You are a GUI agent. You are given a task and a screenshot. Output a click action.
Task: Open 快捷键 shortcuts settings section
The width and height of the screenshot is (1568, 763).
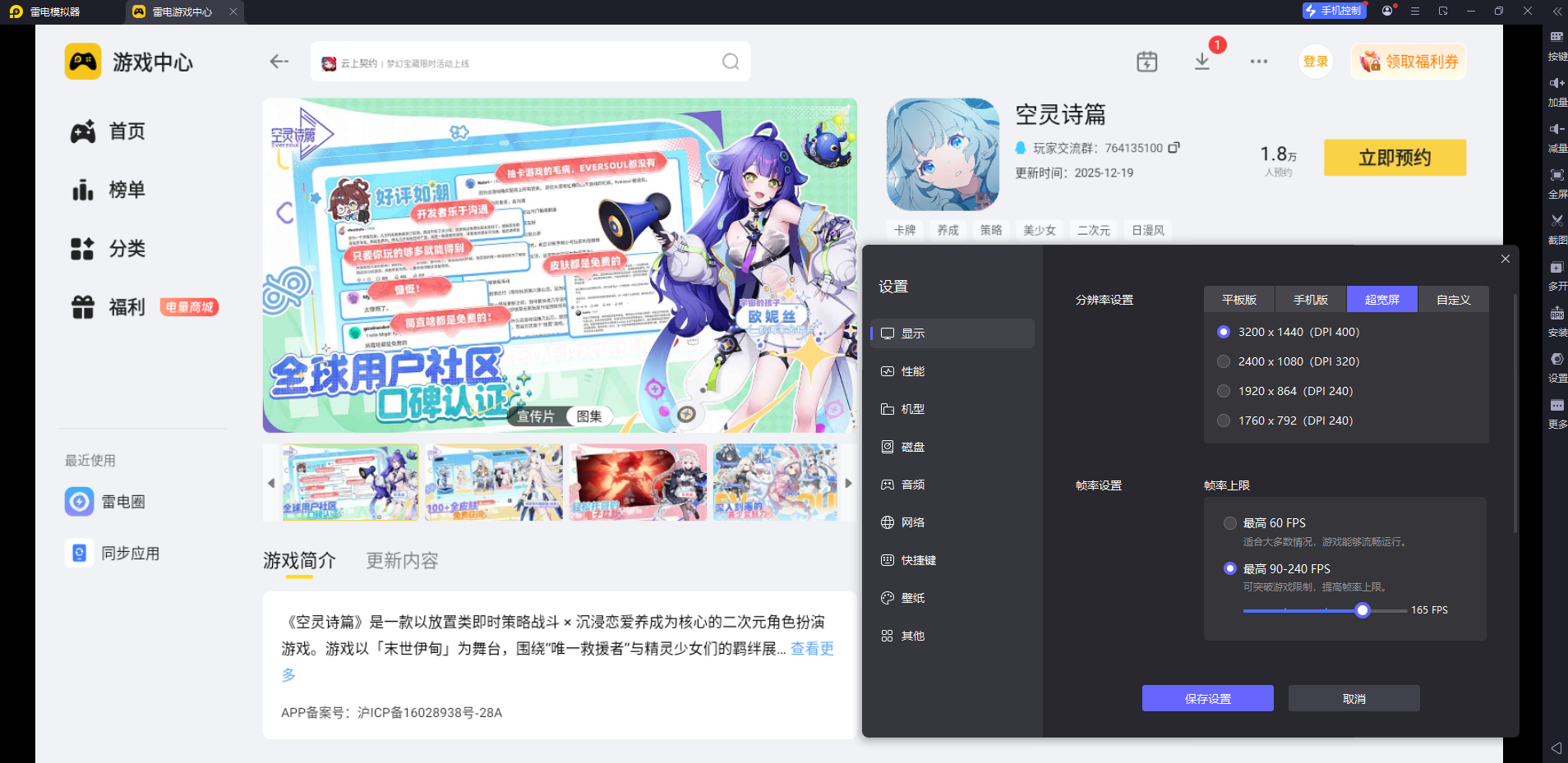tap(952, 560)
